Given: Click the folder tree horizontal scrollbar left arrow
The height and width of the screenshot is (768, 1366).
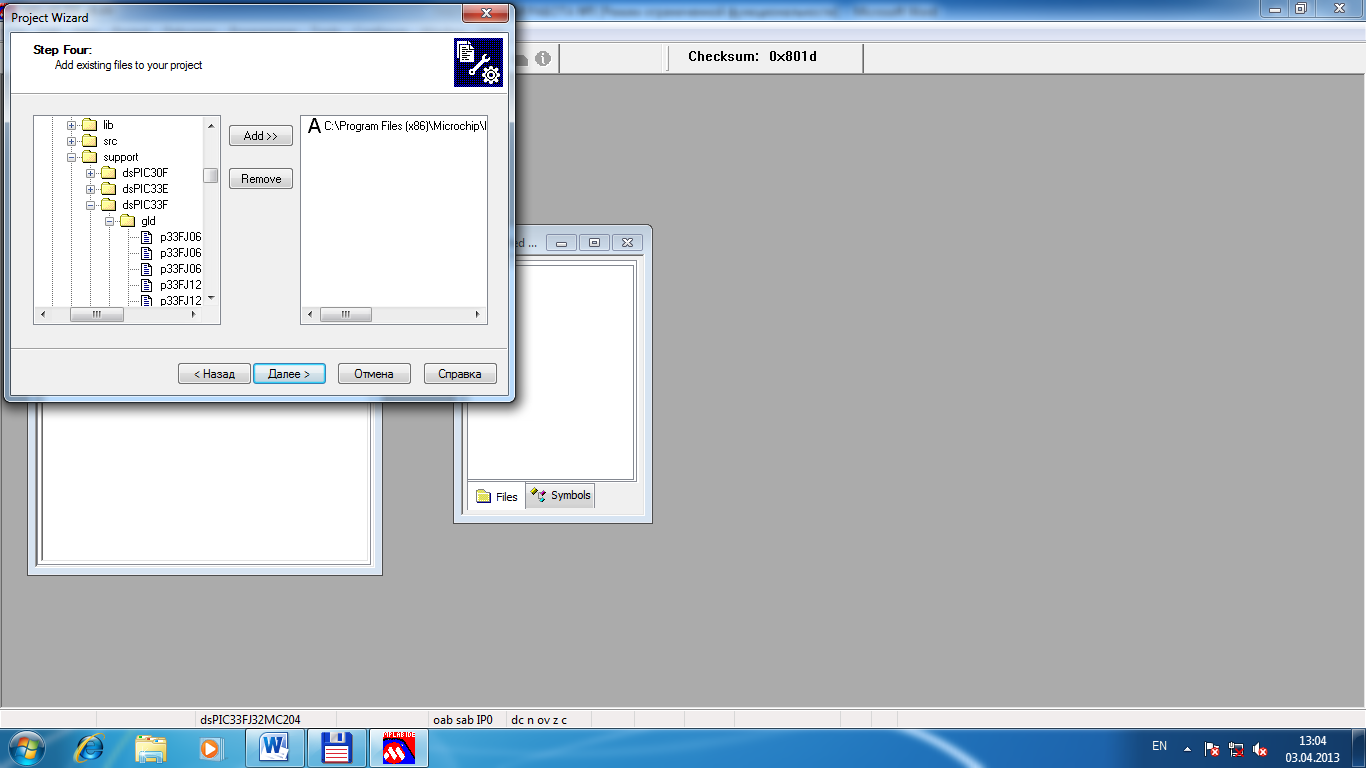Looking at the screenshot, I should click(x=42, y=314).
